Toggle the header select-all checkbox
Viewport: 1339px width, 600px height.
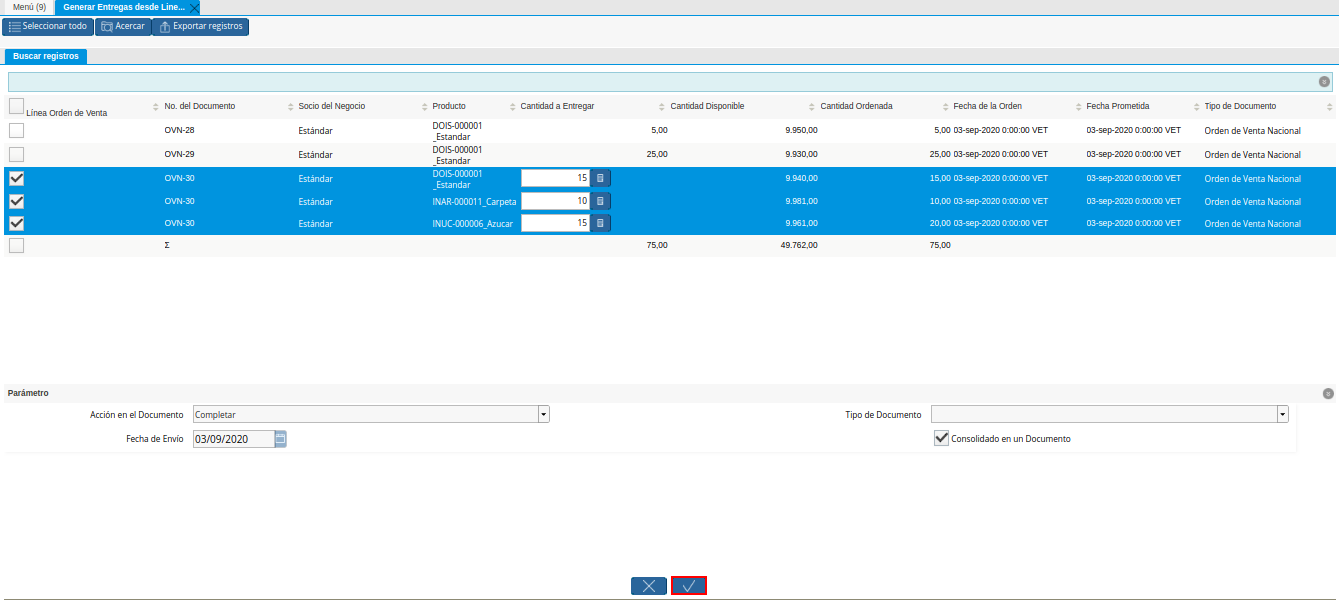click(16, 105)
